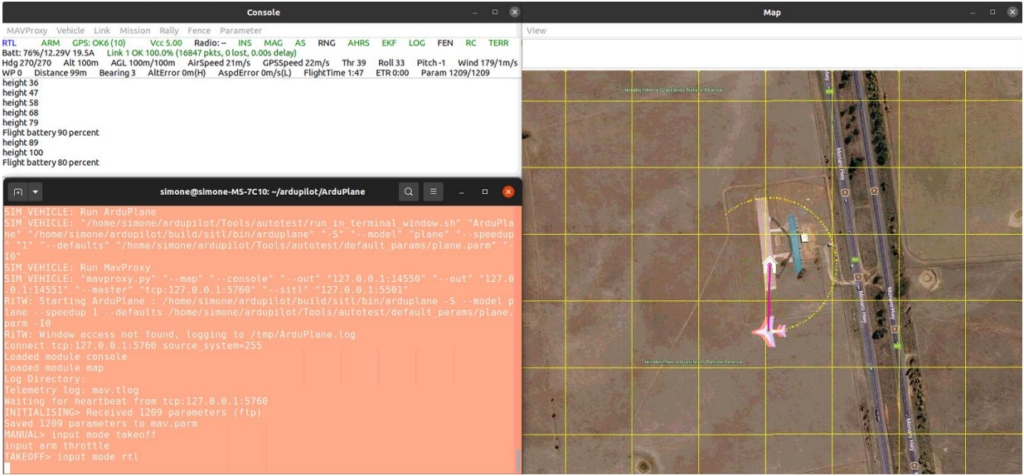Click the terminal scrollbar

[x=518, y=462]
